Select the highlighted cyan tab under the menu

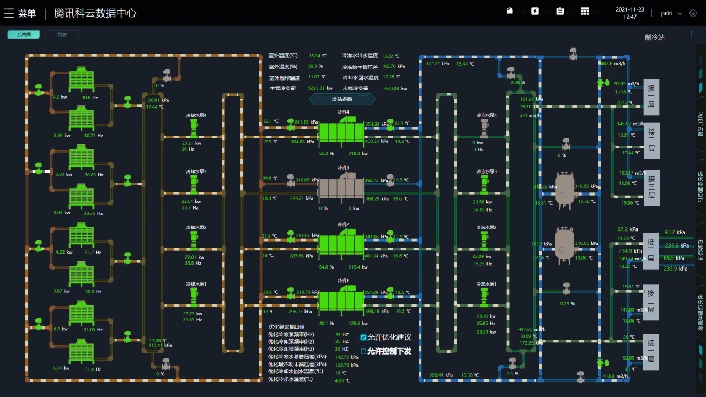point(23,34)
